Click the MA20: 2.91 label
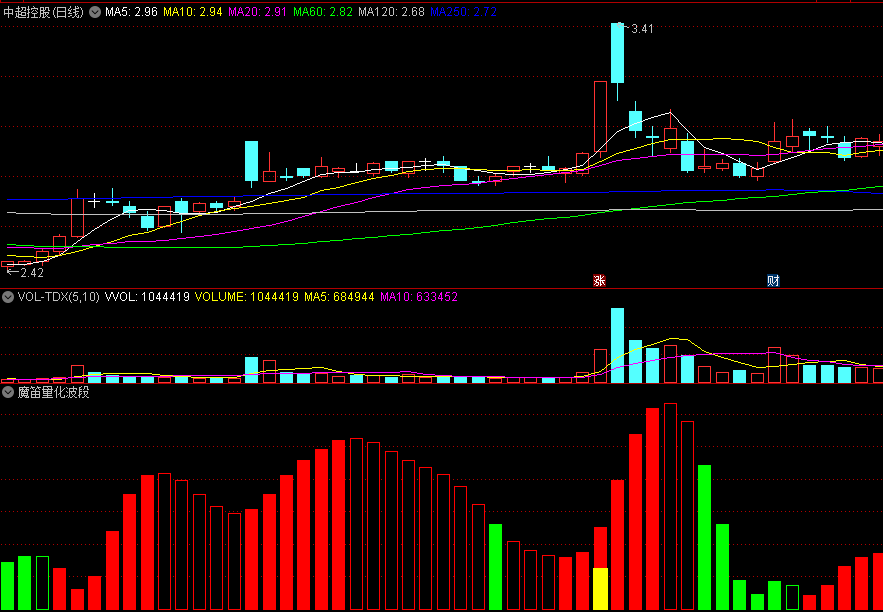 pos(258,12)
